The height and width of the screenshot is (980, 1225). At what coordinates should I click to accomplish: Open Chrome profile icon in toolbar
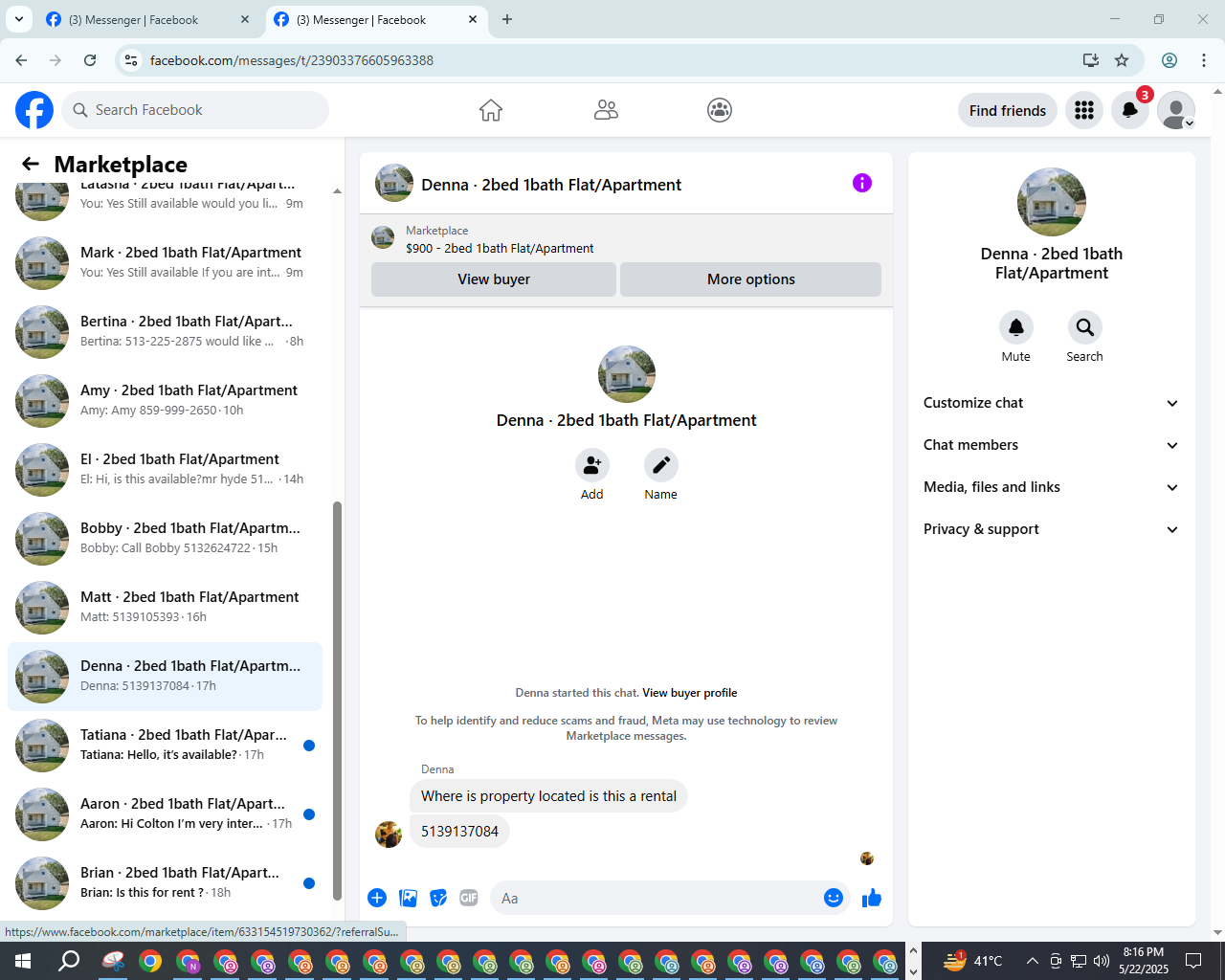[1169, 60]
